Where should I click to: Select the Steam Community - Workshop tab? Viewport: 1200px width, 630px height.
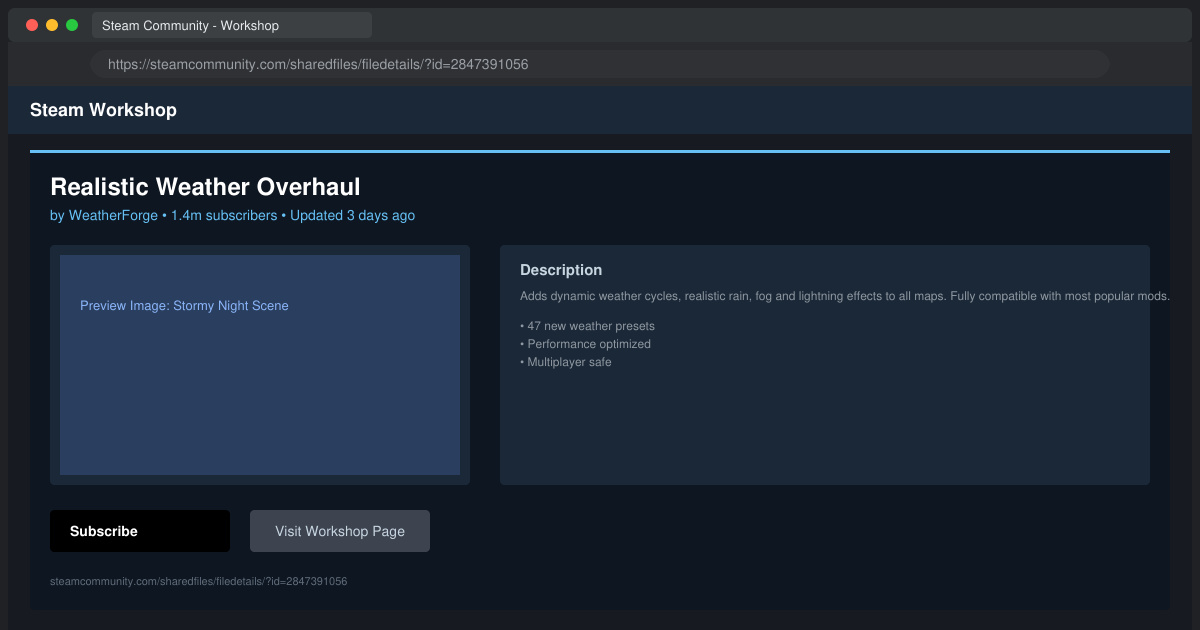tap(232, 25)
